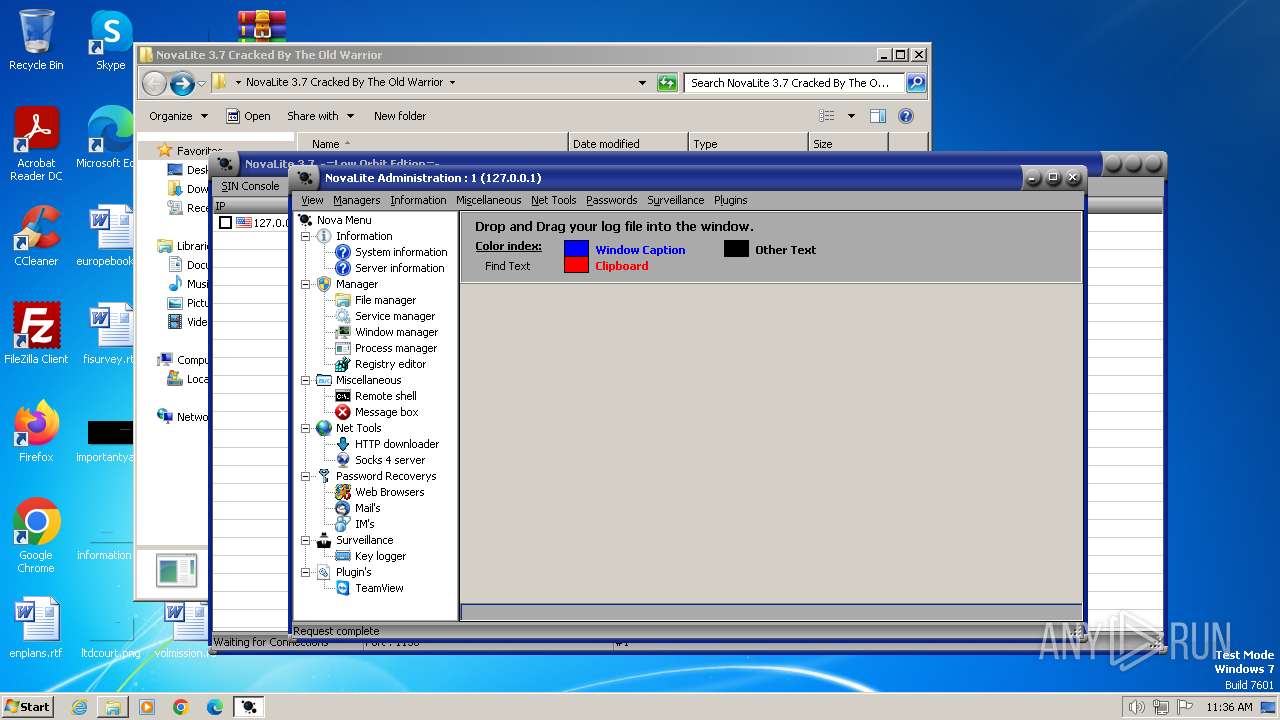Image resolution: width=1280 pixels, height=720 pixels.
Task: Open the Windows Start menu
Action: click(x=27, y=707)
